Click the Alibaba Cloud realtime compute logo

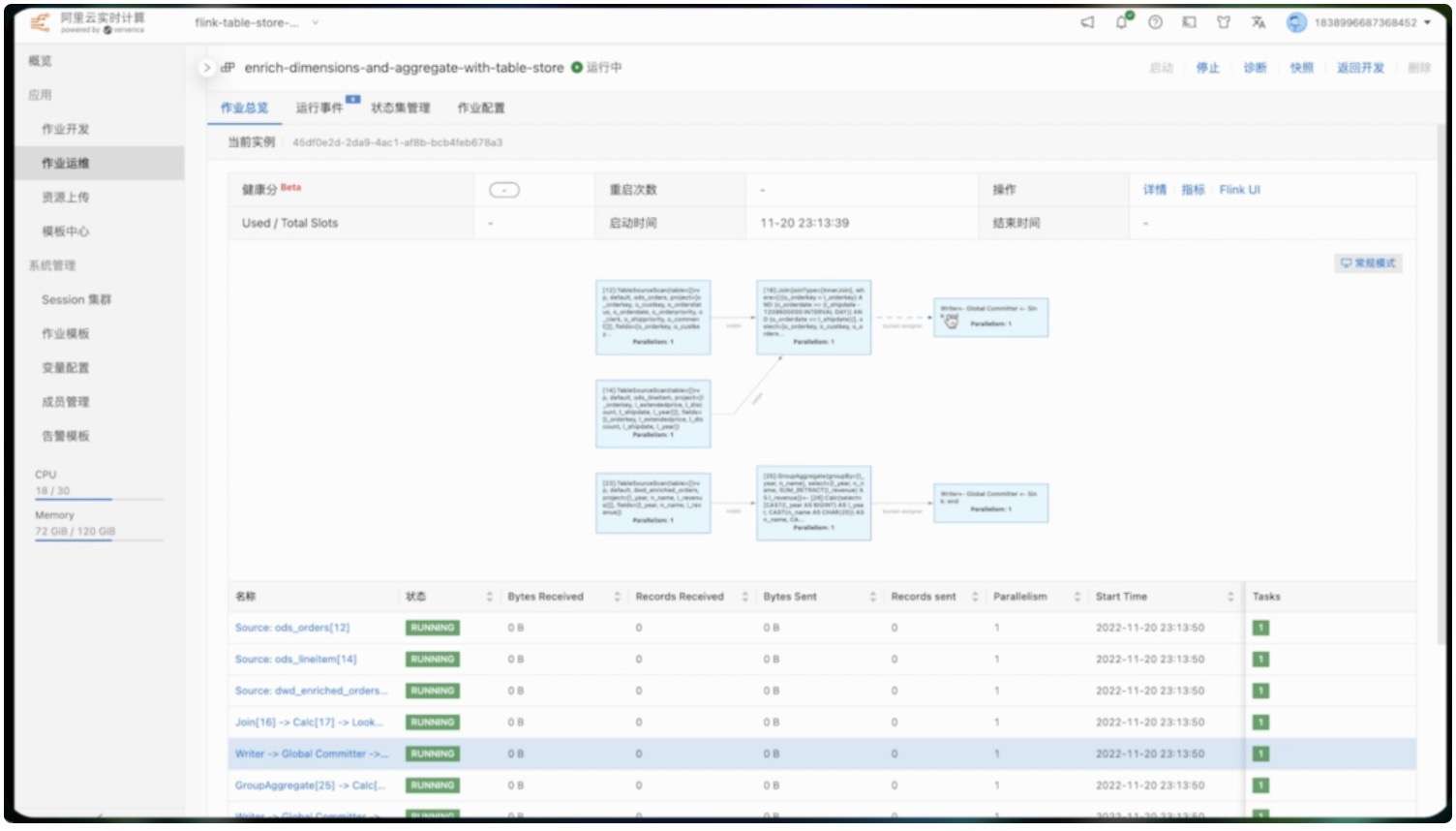click(88, 22)
